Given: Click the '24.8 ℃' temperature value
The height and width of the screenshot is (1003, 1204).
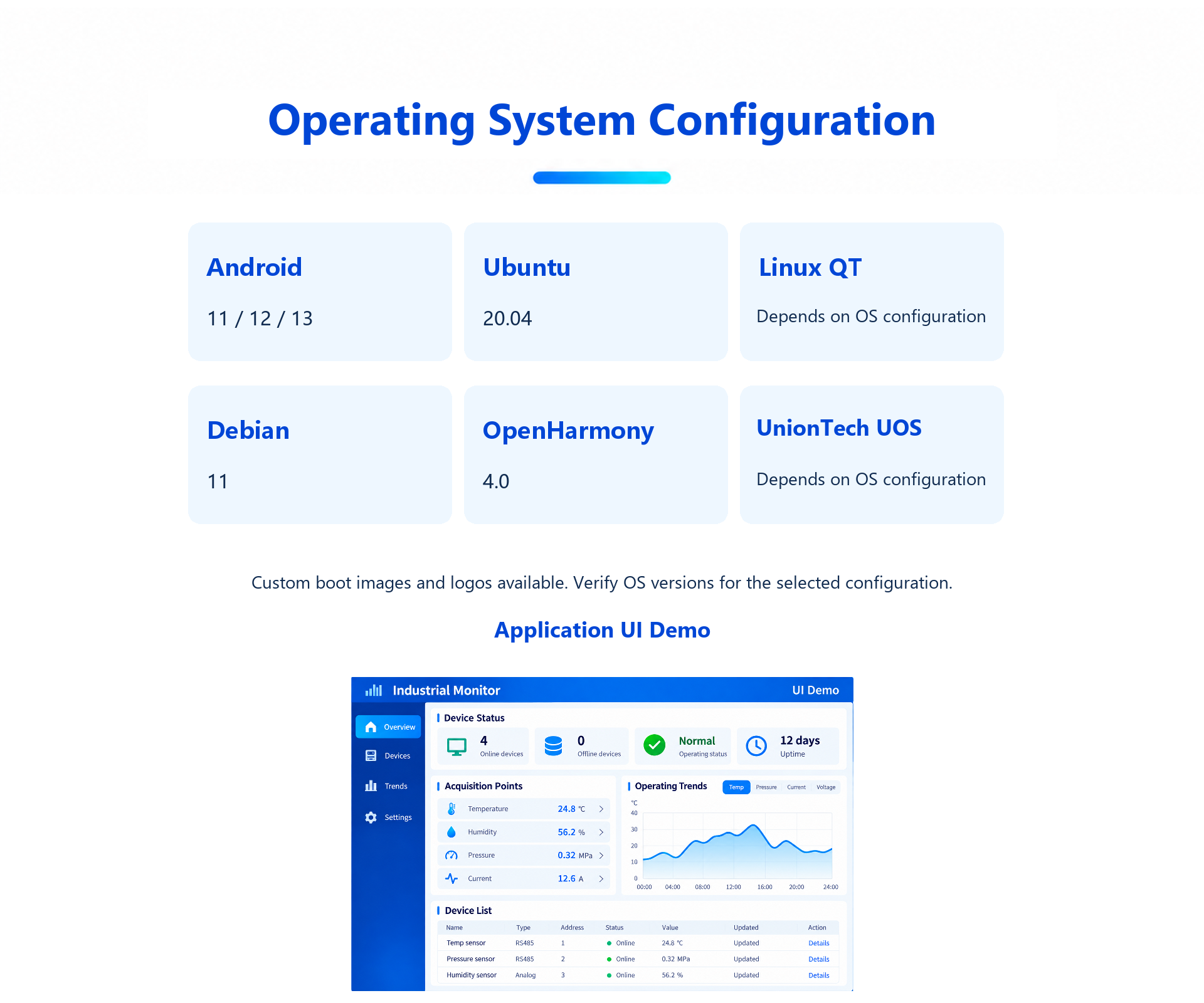Looking at the screenshot, I should click(571, 809).
